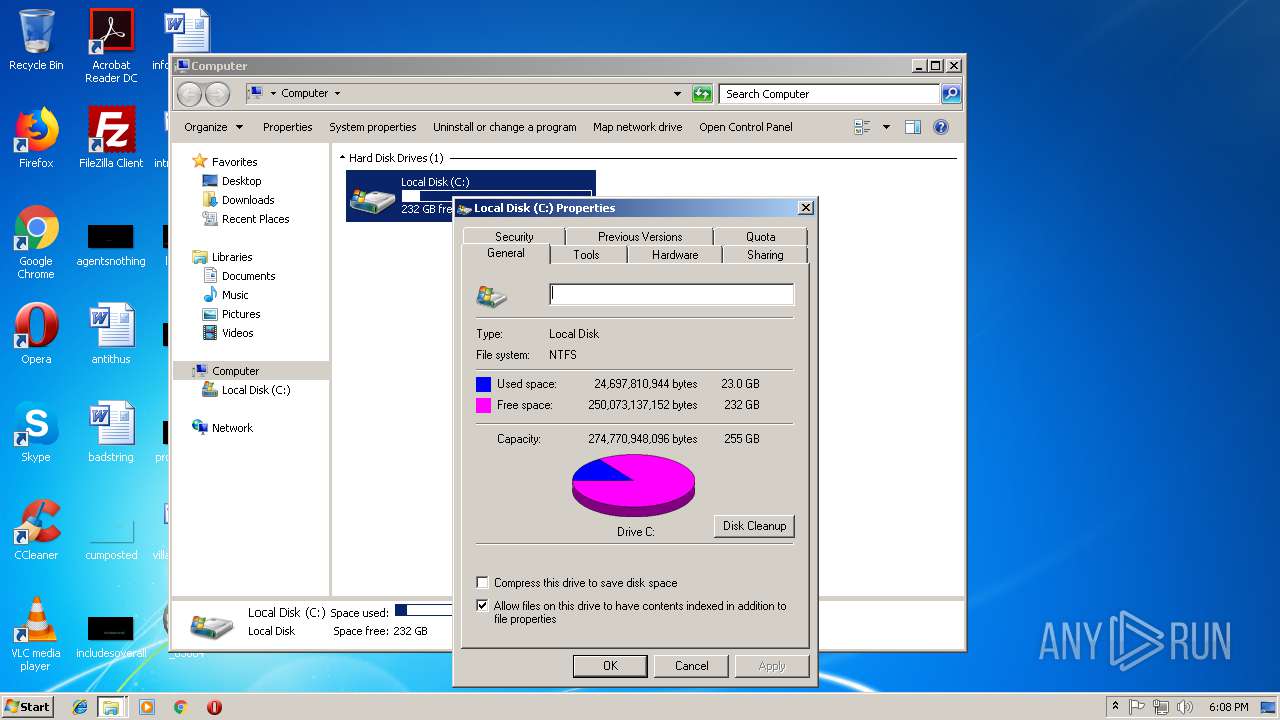This screenshot has height=720, width=1280.
Task: Open view options dropdown arrow
Action: click(886, 127)
